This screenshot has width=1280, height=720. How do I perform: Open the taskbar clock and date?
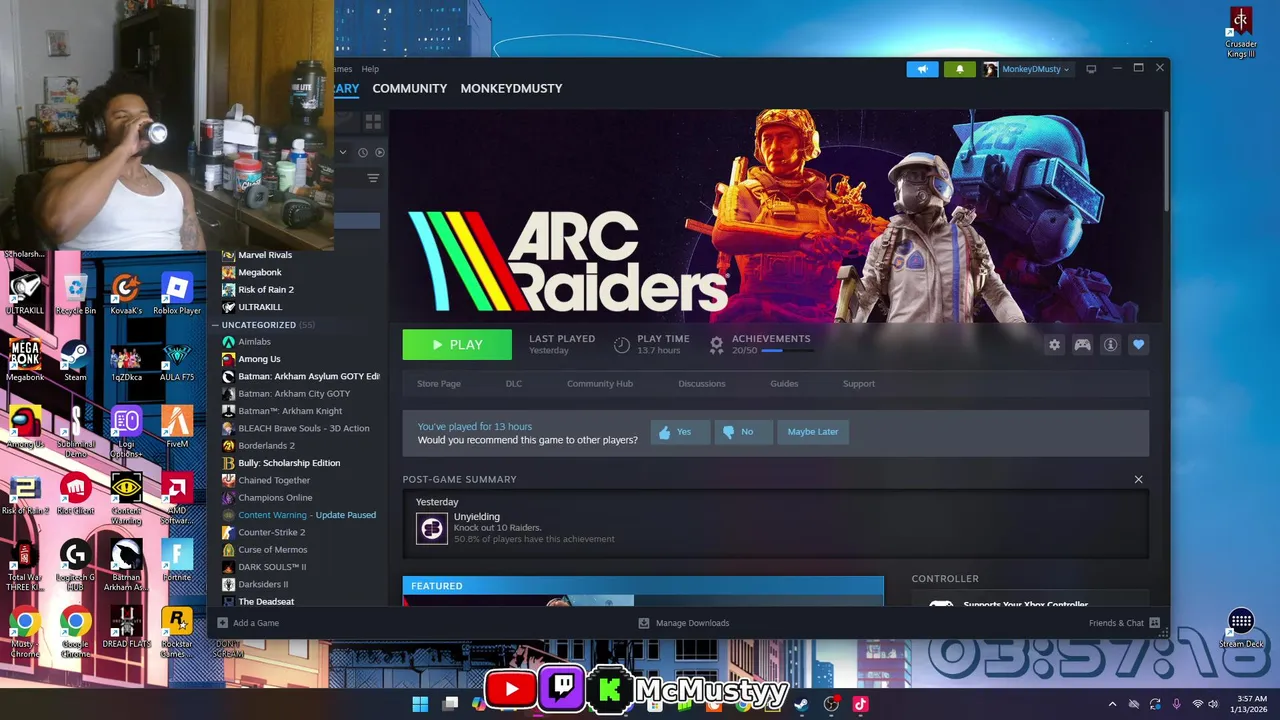[x=1251, y=704]
